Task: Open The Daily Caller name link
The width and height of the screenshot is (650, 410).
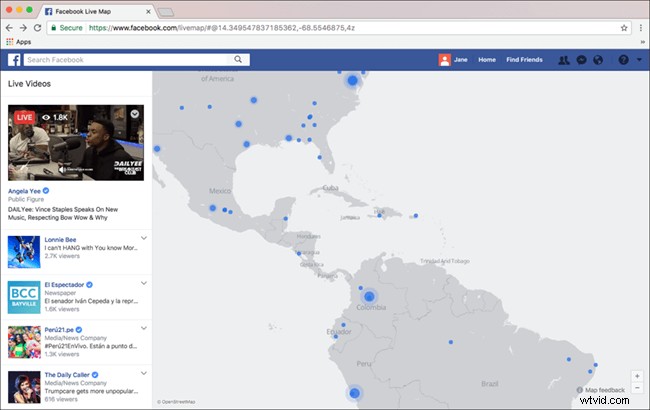Action: (x=67, y=375)
